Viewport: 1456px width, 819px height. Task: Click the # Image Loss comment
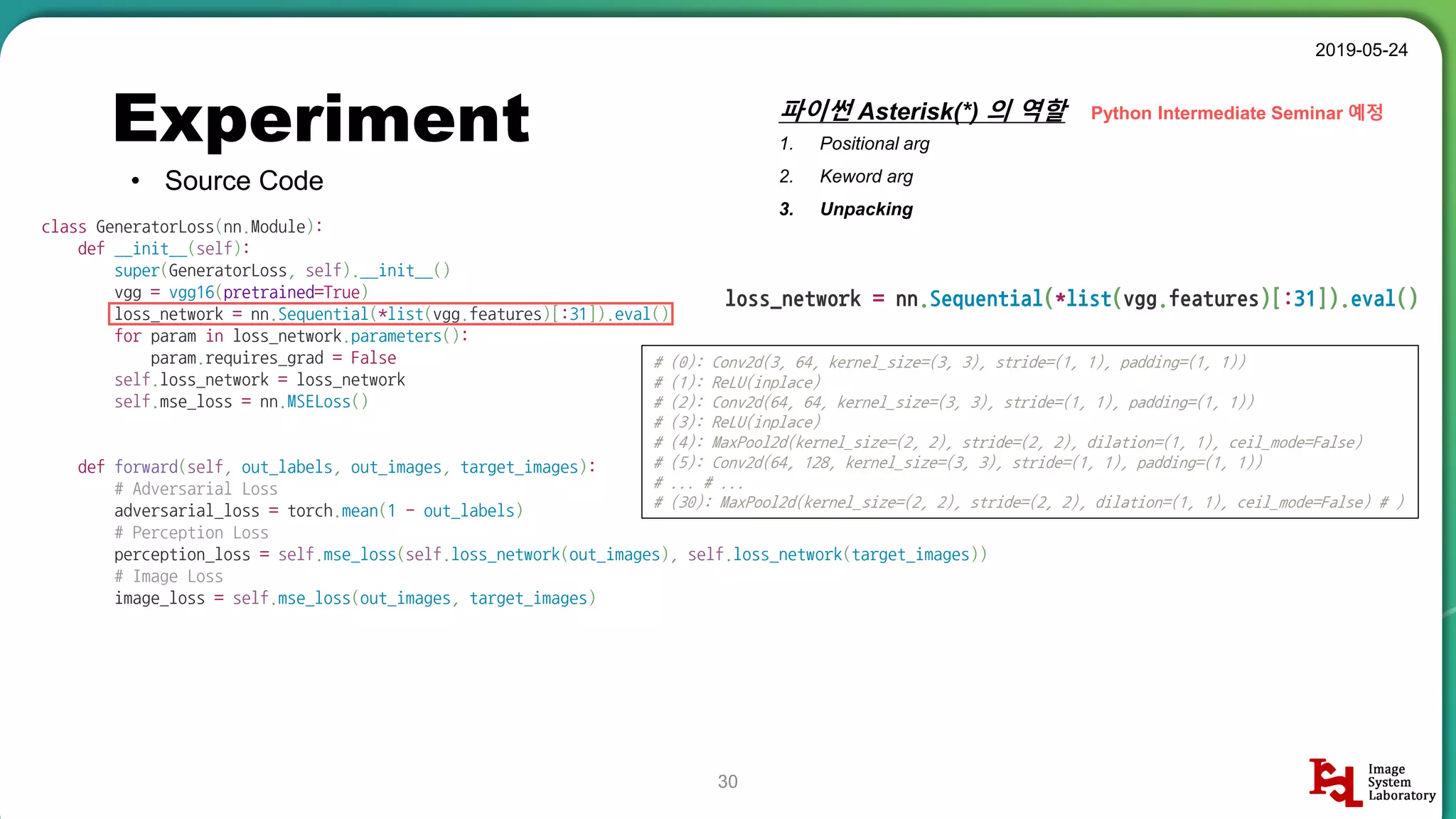[x=168, y=577]
